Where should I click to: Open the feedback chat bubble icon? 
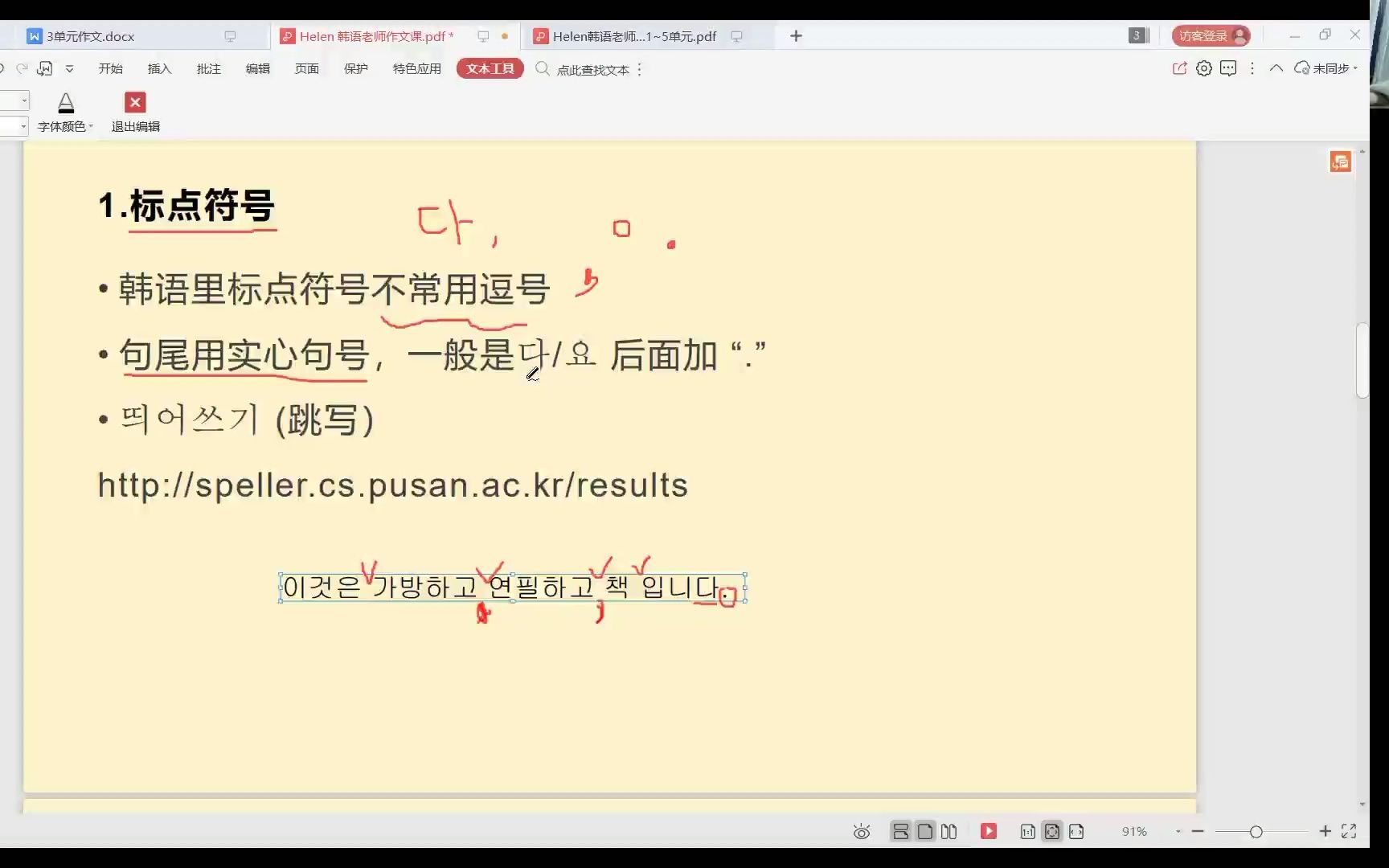click(x=1228, y=69)
